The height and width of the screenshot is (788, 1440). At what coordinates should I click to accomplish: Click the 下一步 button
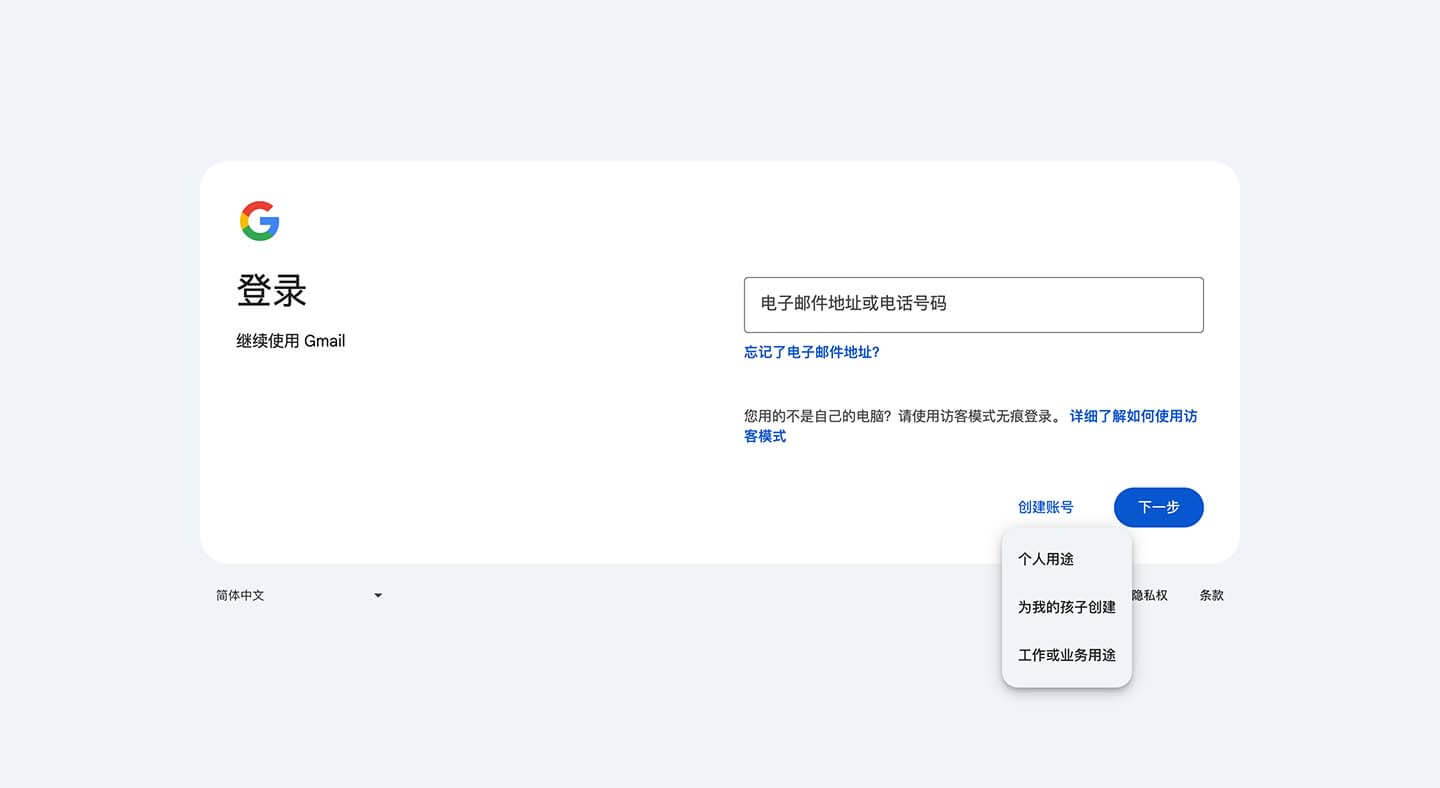click(1159, 507)
